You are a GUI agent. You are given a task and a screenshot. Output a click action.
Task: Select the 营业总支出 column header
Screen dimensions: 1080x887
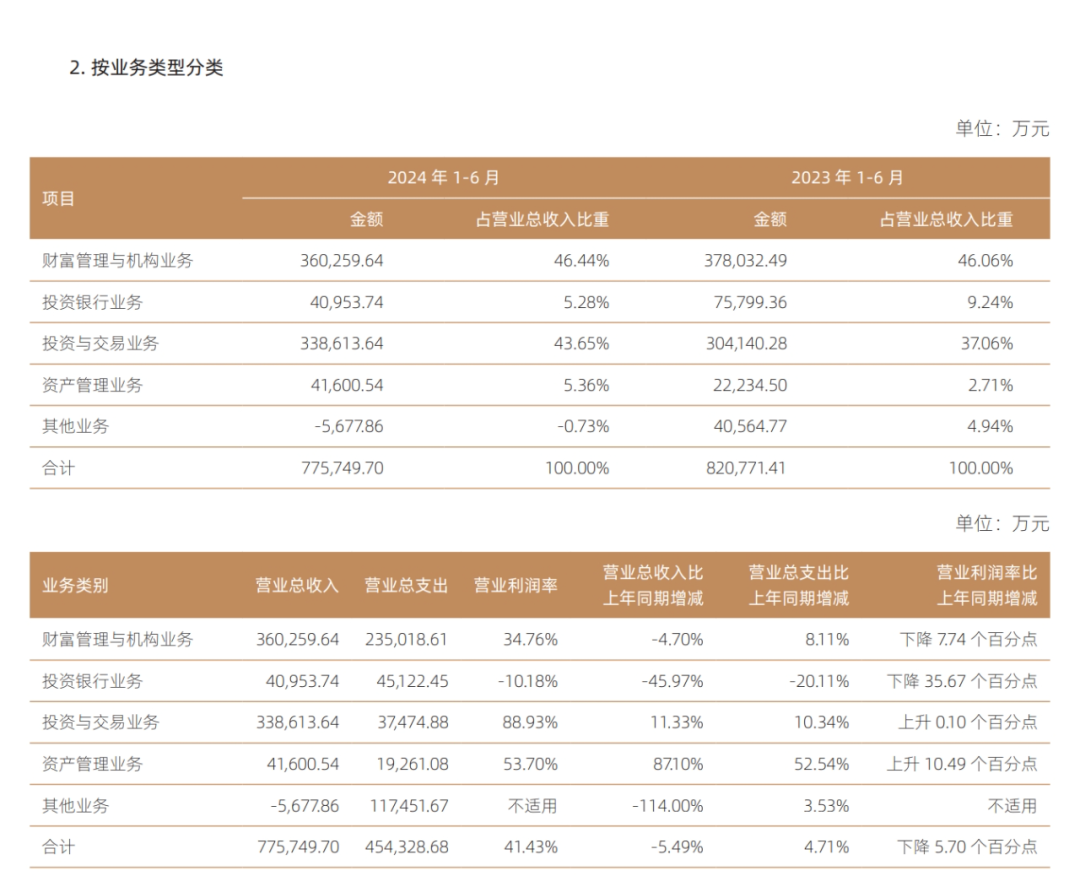point(406,586)
